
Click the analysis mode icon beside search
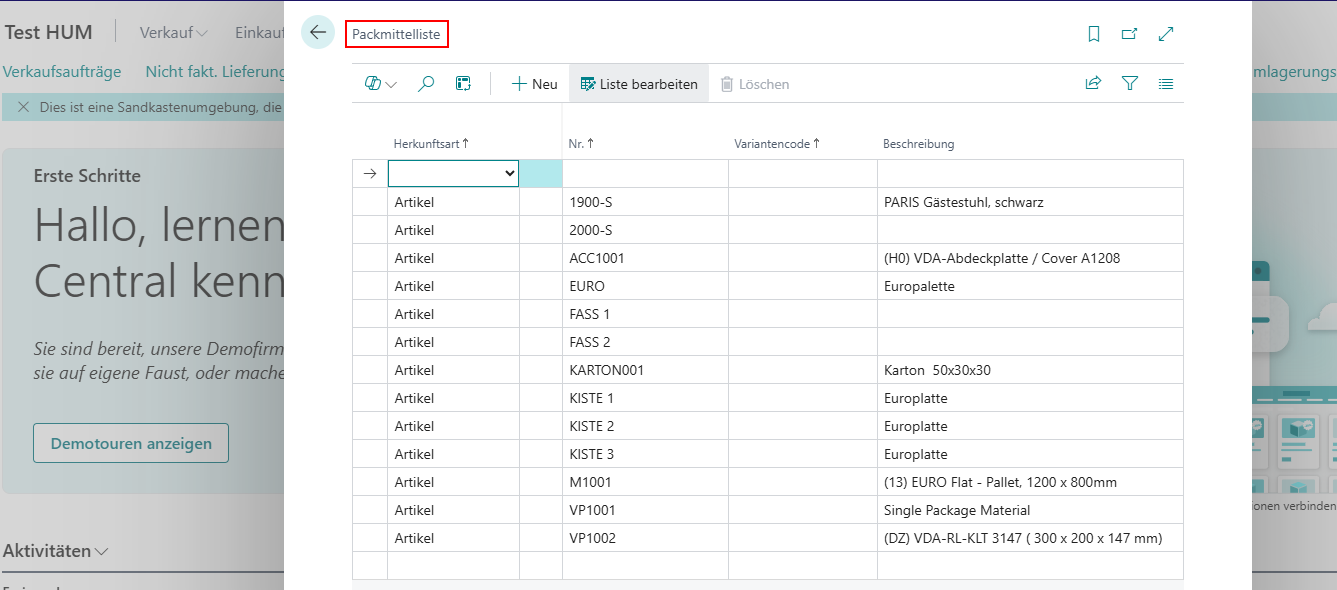point(463,84)
